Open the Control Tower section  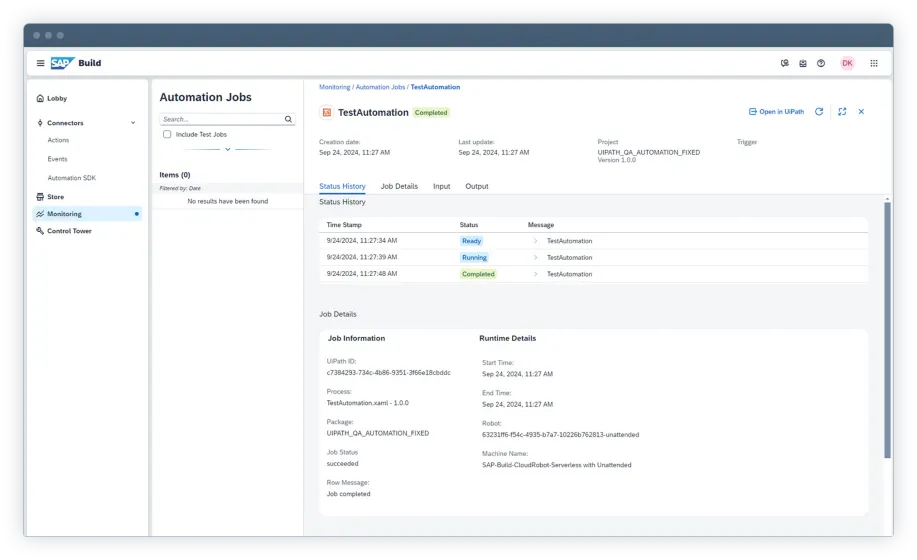pyautogui.click(x=69, y=231)
